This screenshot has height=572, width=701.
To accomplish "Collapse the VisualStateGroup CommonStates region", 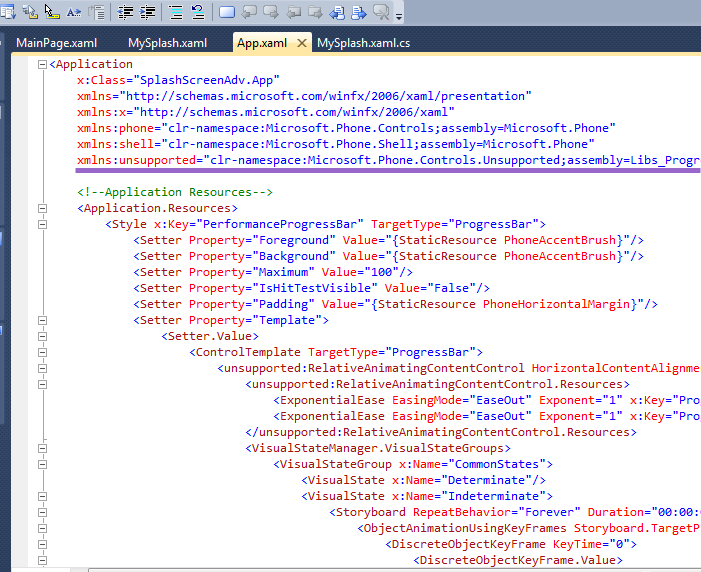I will coord(42,465).
